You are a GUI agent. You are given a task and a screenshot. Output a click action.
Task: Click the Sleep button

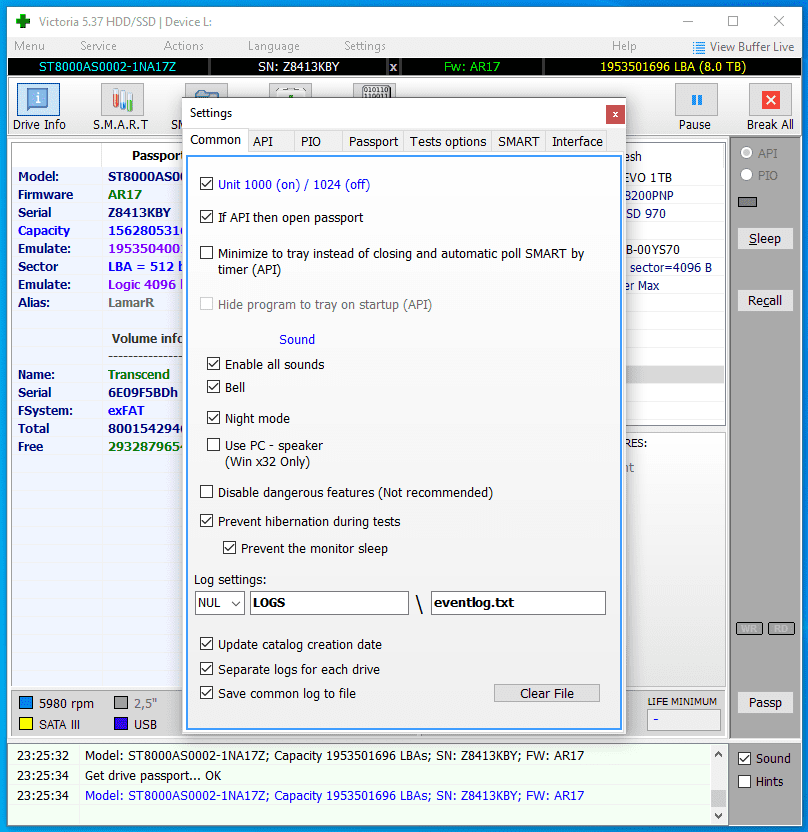click(765, 239)
